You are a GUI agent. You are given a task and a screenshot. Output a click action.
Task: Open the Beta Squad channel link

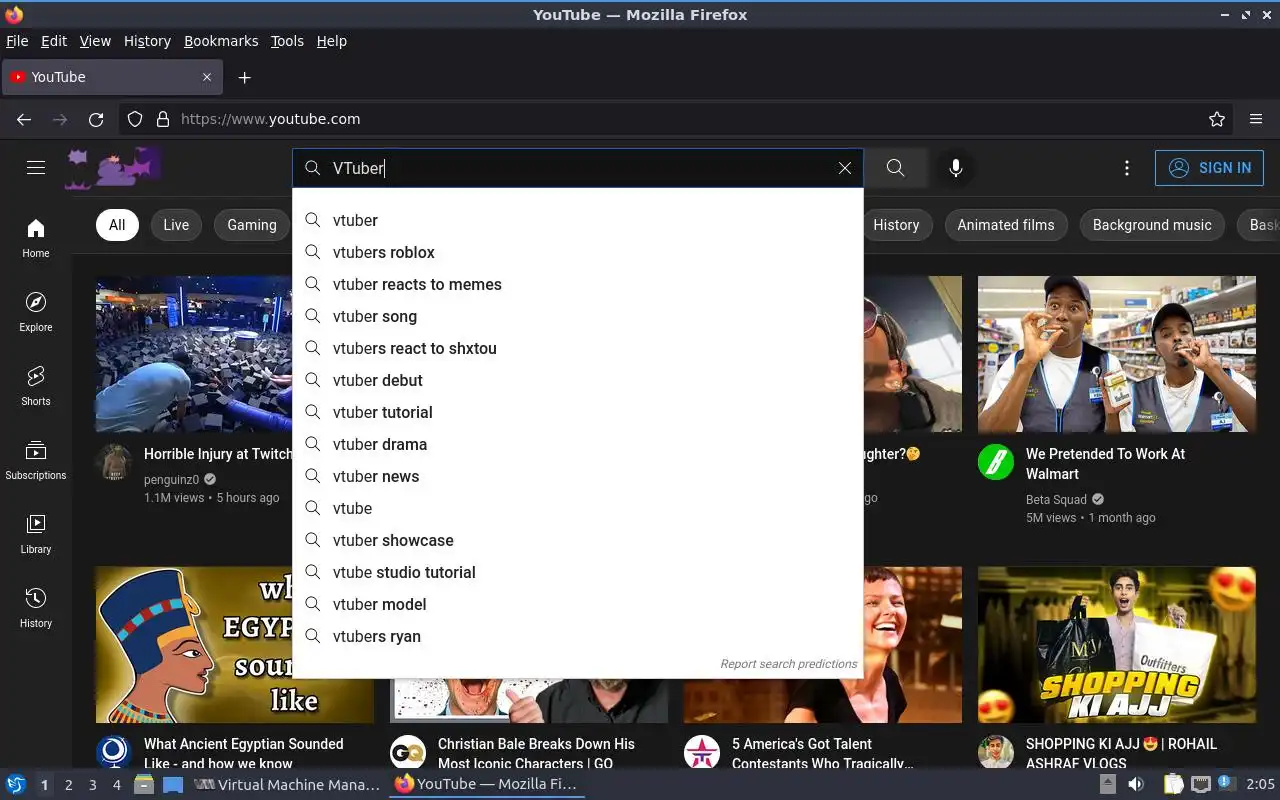1056,499
